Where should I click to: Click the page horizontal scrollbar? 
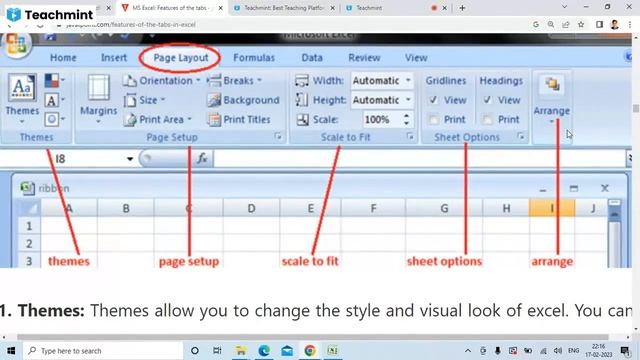(x=312, y=337)
